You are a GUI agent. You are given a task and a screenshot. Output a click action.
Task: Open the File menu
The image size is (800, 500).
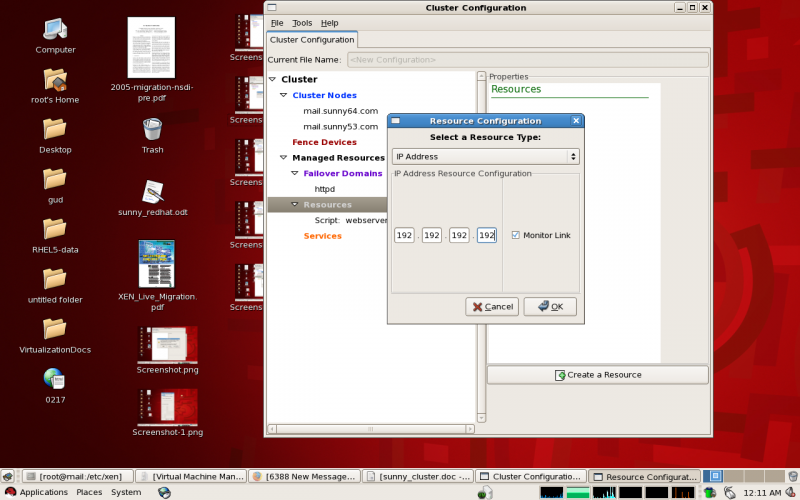point(277,23)
